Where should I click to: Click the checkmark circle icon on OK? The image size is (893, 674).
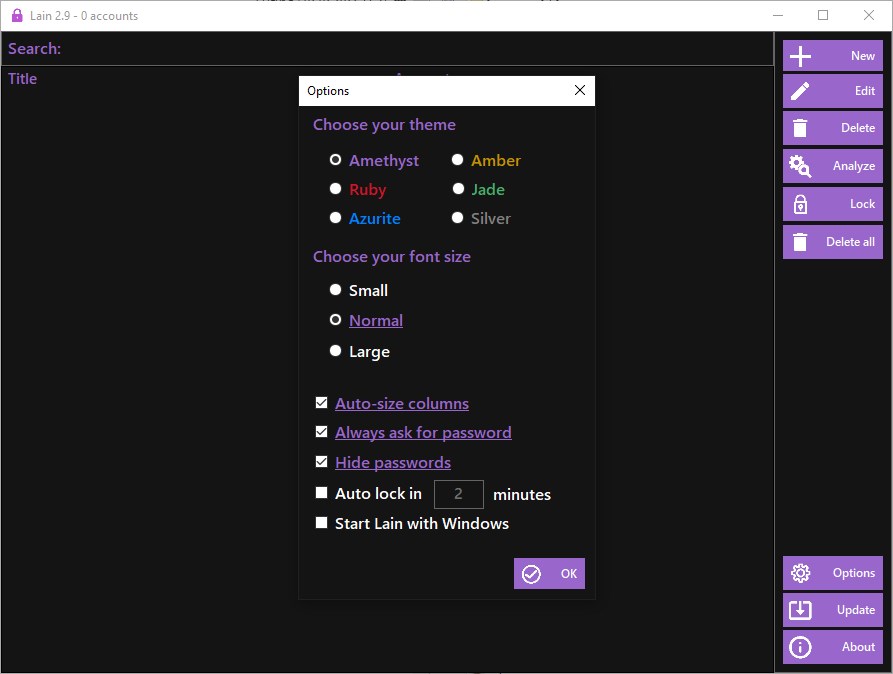coord(531,574)
